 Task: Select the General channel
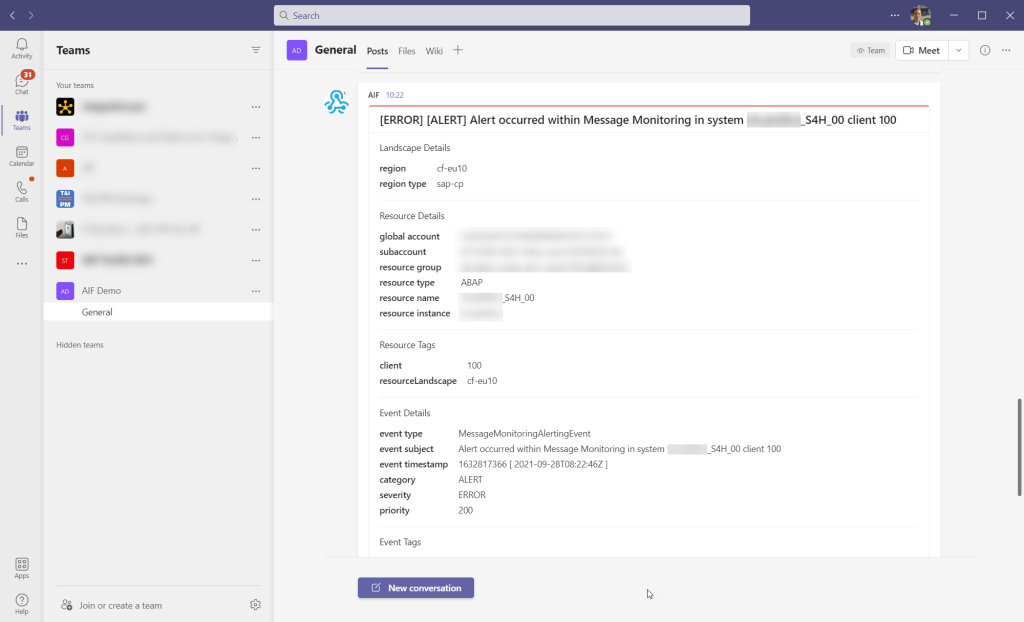click(158, 312)
